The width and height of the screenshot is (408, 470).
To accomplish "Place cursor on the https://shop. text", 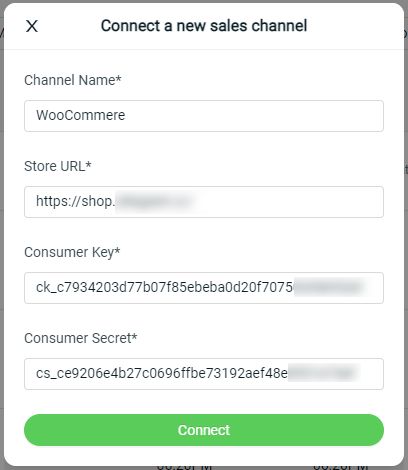I will tap(75, 201).
